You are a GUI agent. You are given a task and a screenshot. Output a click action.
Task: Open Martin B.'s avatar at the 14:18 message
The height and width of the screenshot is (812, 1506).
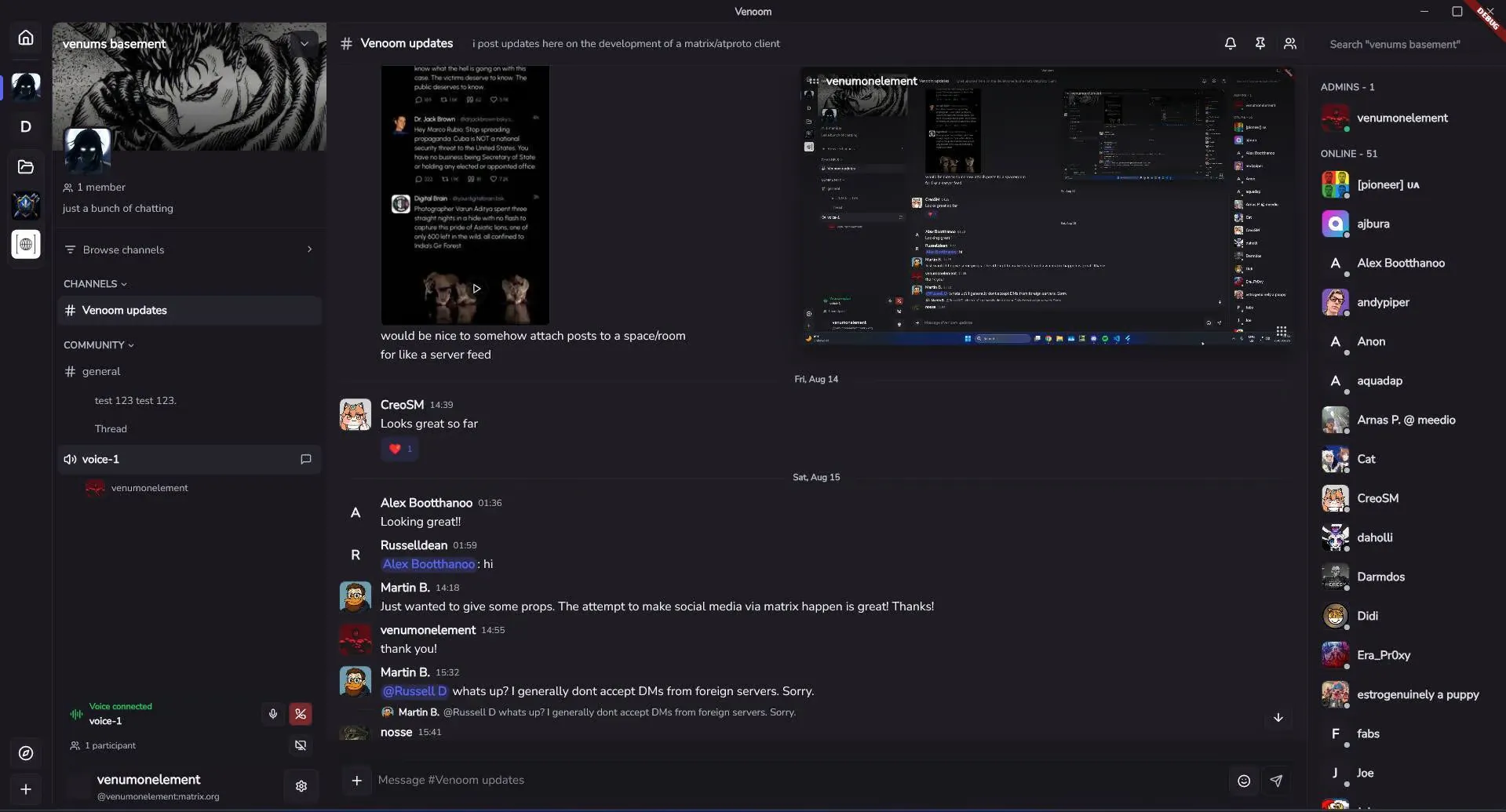[356, 597]
